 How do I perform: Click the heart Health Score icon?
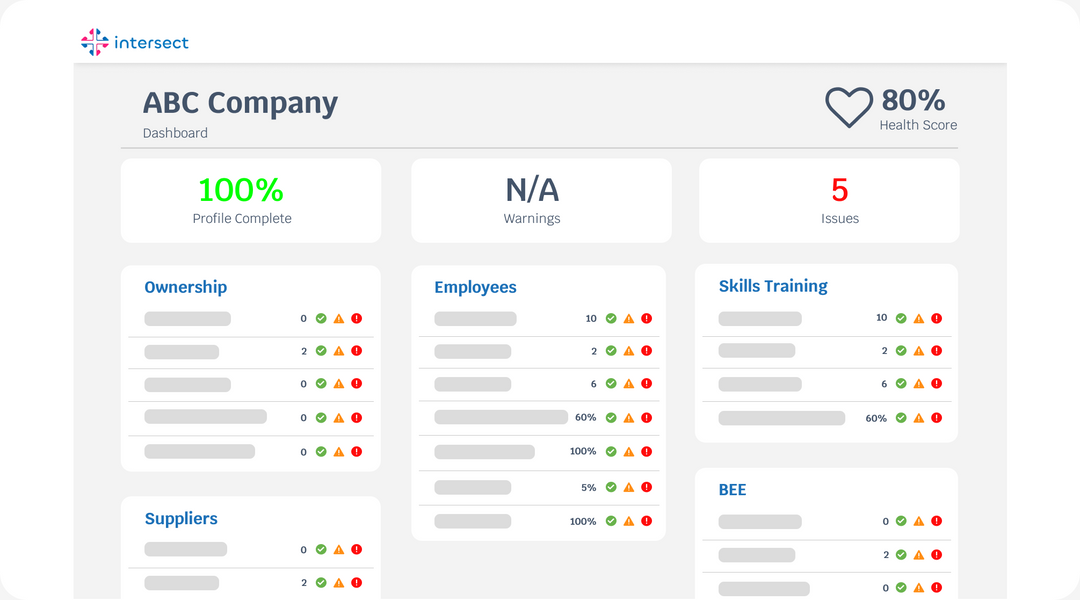tap(849, 107)
